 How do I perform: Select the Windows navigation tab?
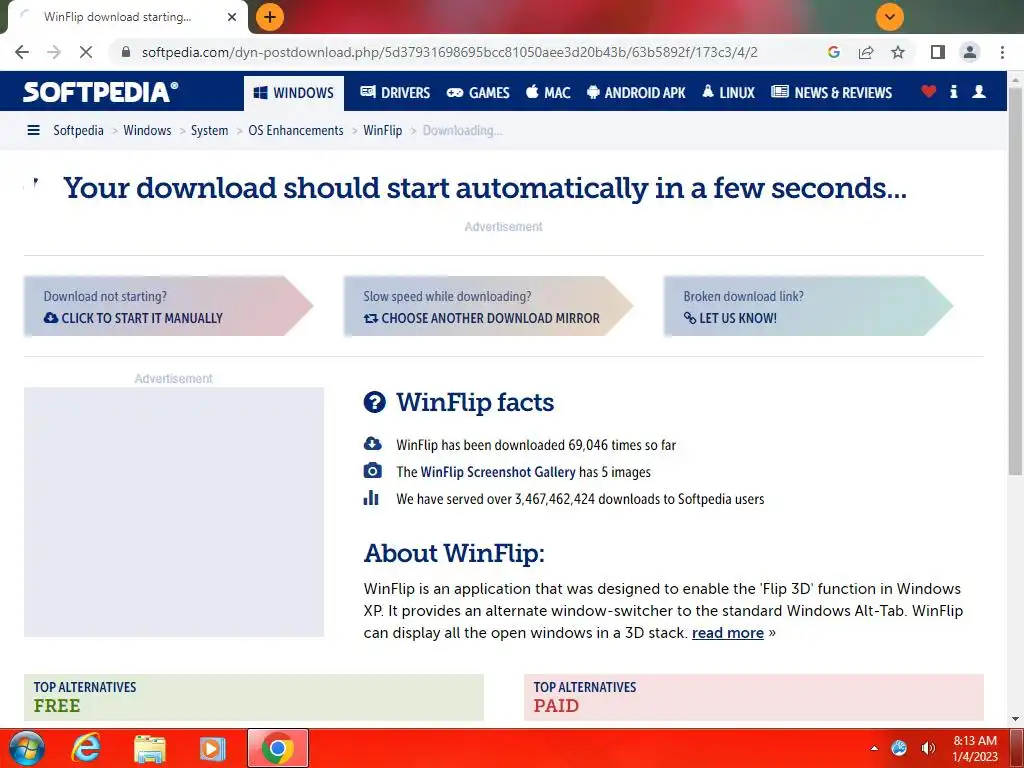point(293,93)
